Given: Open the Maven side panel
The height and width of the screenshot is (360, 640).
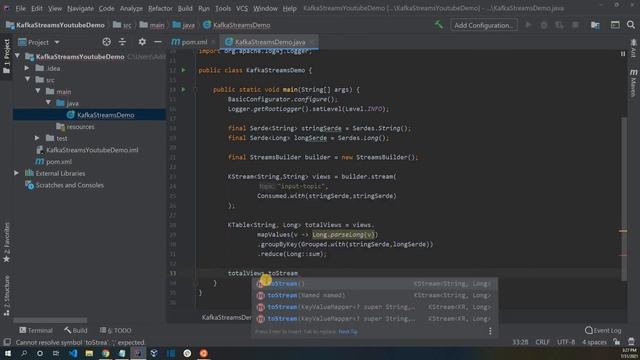Looking at the screenshot, I should pos(633,83).
